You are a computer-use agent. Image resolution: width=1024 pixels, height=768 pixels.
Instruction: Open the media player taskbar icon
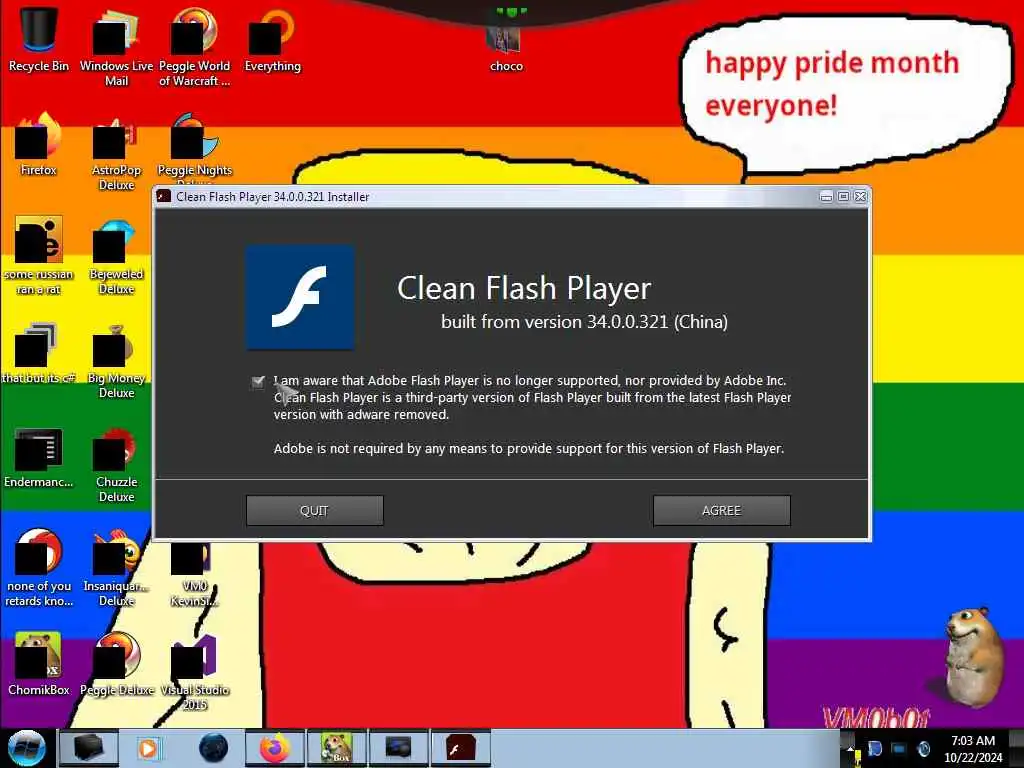pyautogui.click(x=149, y=748)
